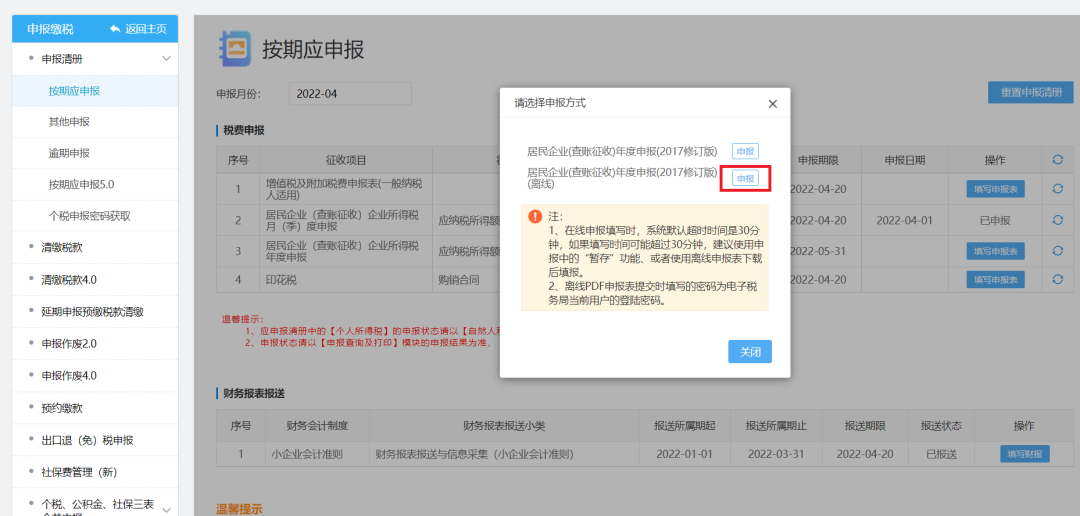Click the 已报送 status cell

click(942, 455)
